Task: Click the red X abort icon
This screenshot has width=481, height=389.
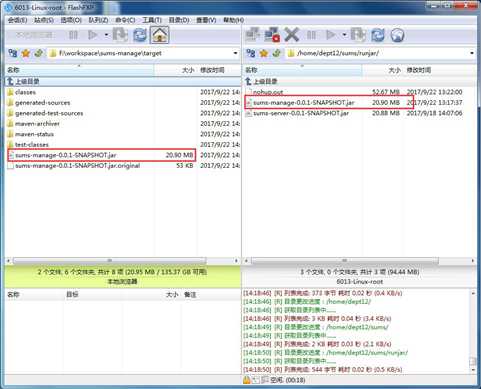Action: tap(292, 35)
